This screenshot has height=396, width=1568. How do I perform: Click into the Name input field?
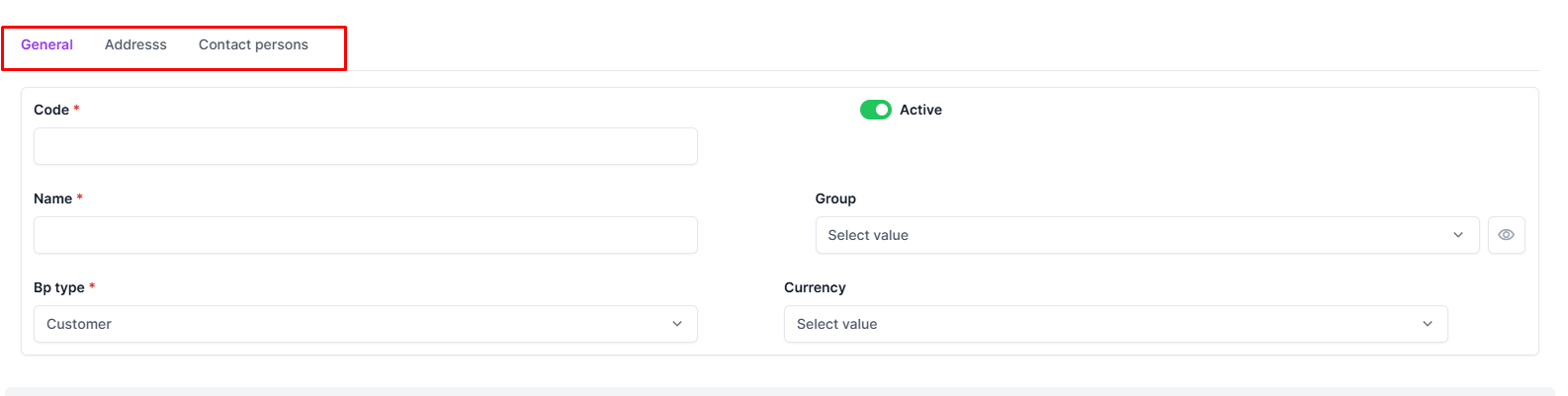[x=365, y=235]
